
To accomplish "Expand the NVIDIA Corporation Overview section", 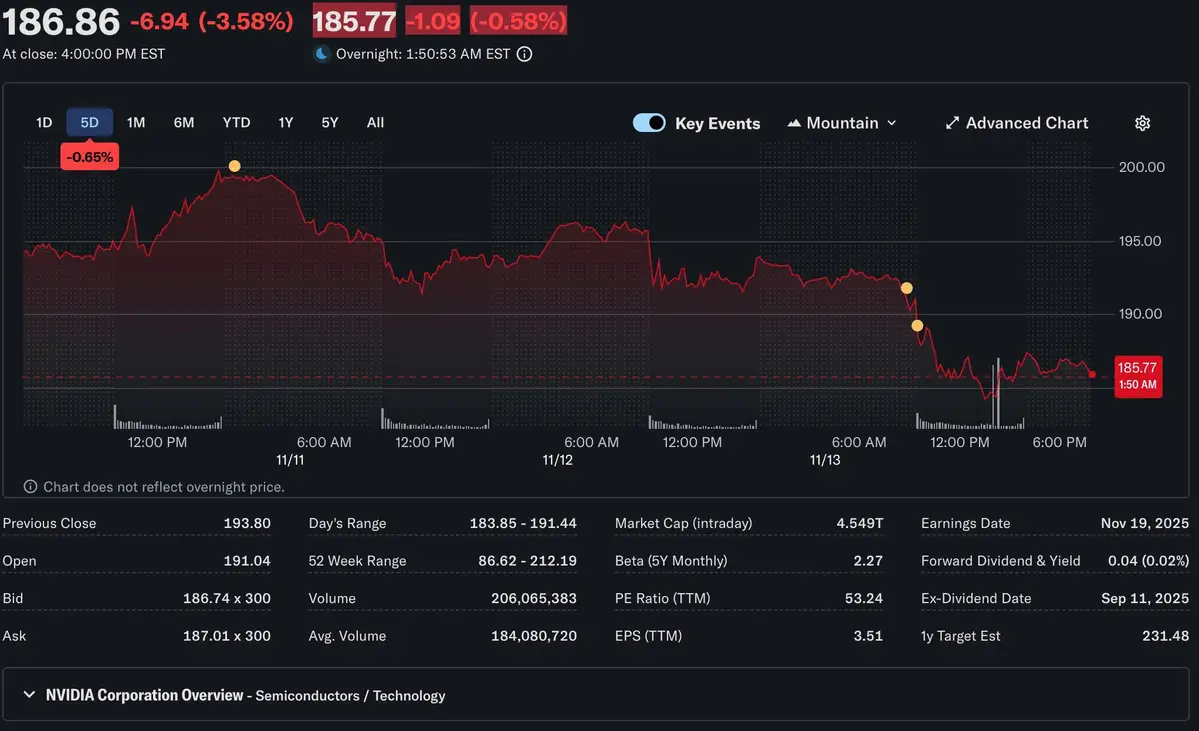I will [x=30, y=695].
